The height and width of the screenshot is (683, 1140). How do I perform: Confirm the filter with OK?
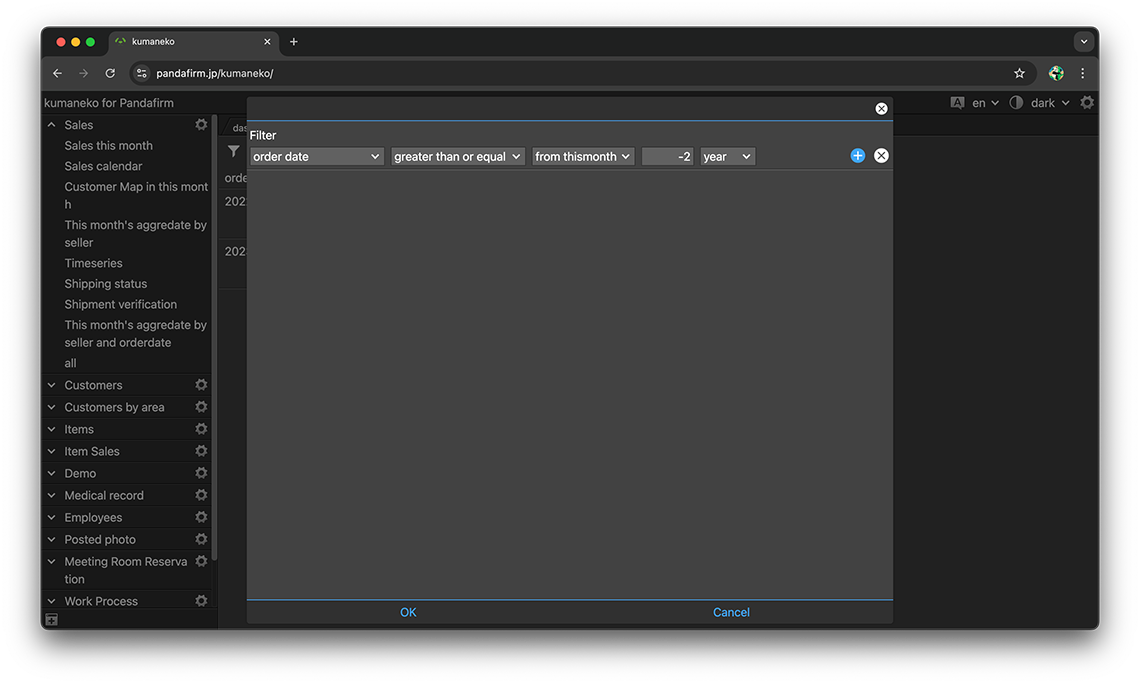click(408, 612)
